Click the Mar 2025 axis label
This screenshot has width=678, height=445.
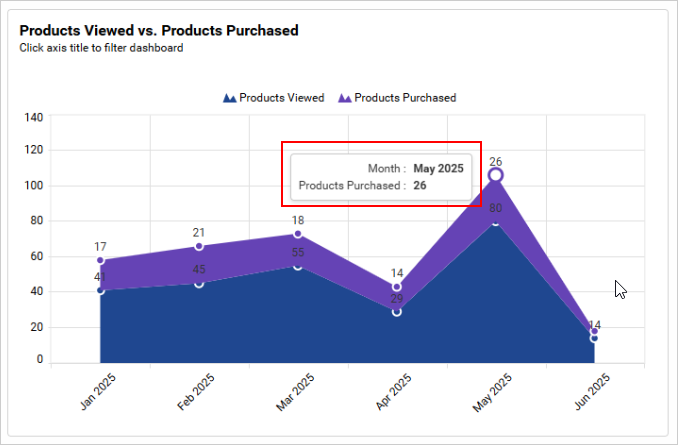(297, 390)
